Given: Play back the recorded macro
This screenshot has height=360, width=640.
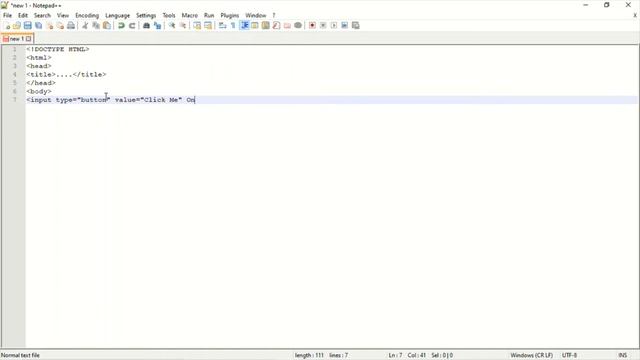Looking at the screenshot, I should (334, 26).
